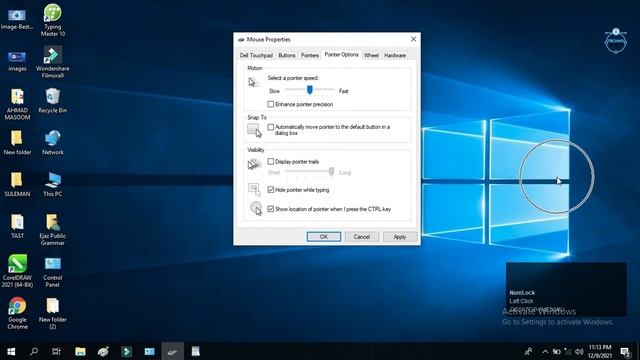Enable Display pointer trails checkbox
Screen dimensions: 640x360
pyautogui.click(x=271, y=162)
